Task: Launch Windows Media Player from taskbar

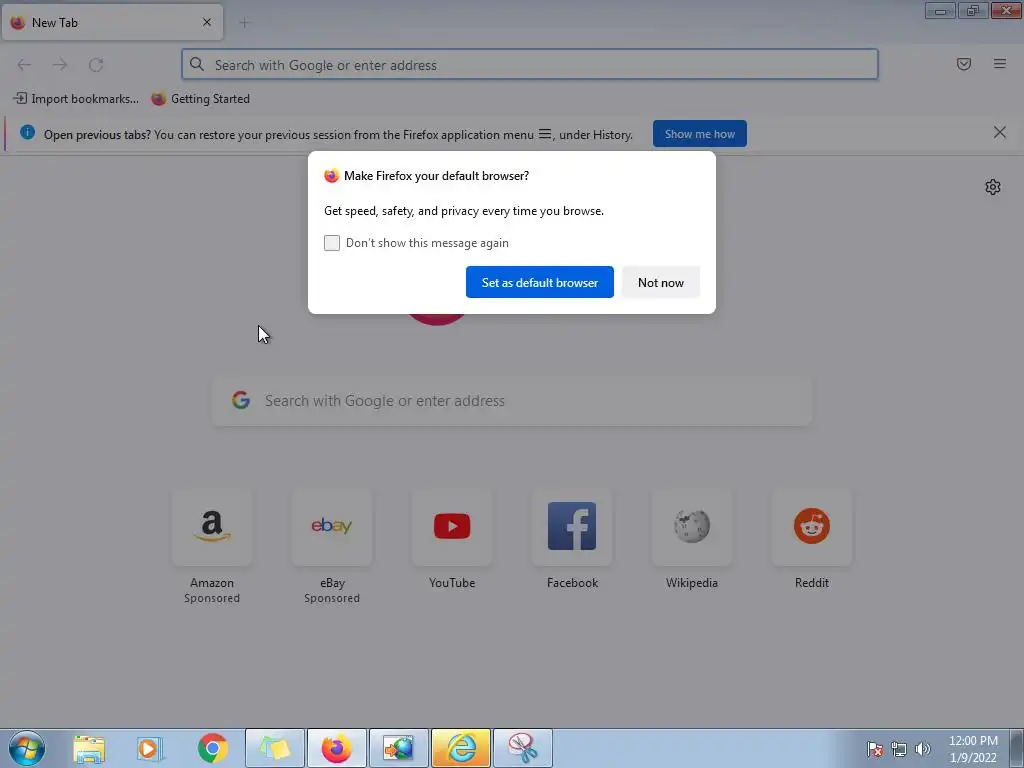Action: click(150, 748)
